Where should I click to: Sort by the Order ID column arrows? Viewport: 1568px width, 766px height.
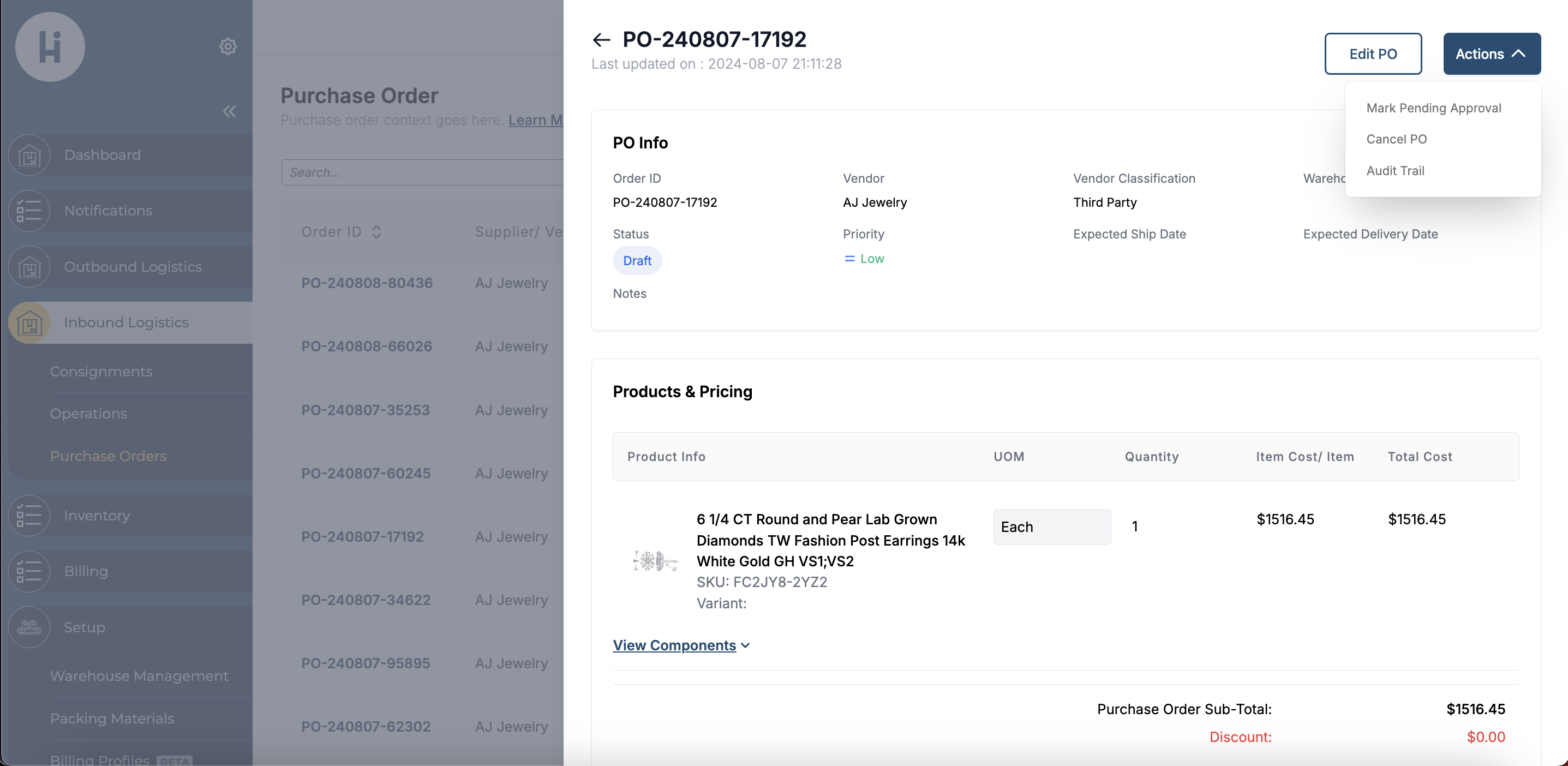click(376, 232)
